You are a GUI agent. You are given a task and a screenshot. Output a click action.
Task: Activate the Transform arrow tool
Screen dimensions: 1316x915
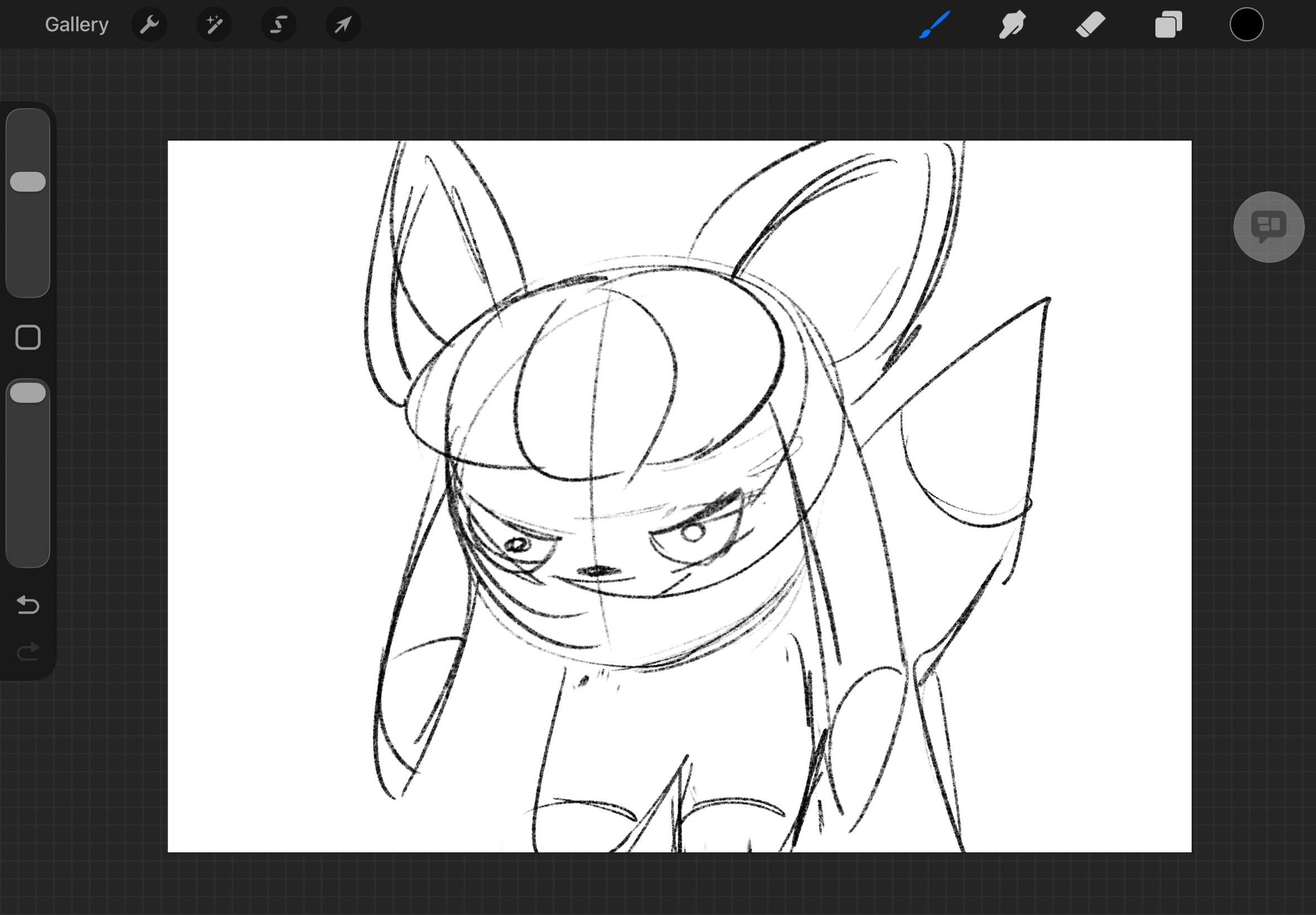[343, 25]
